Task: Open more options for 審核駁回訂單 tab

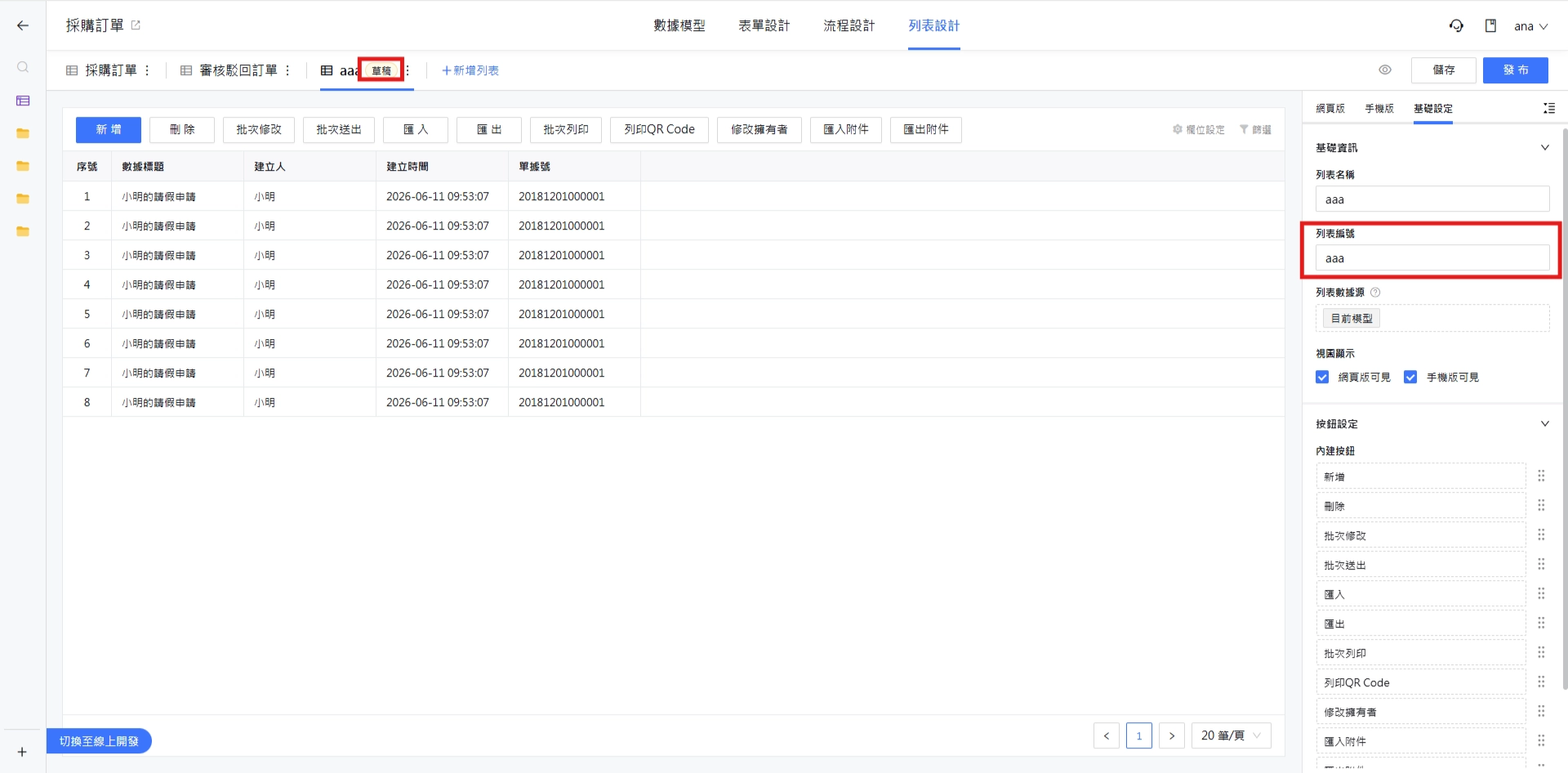Action: pos(287,70)
